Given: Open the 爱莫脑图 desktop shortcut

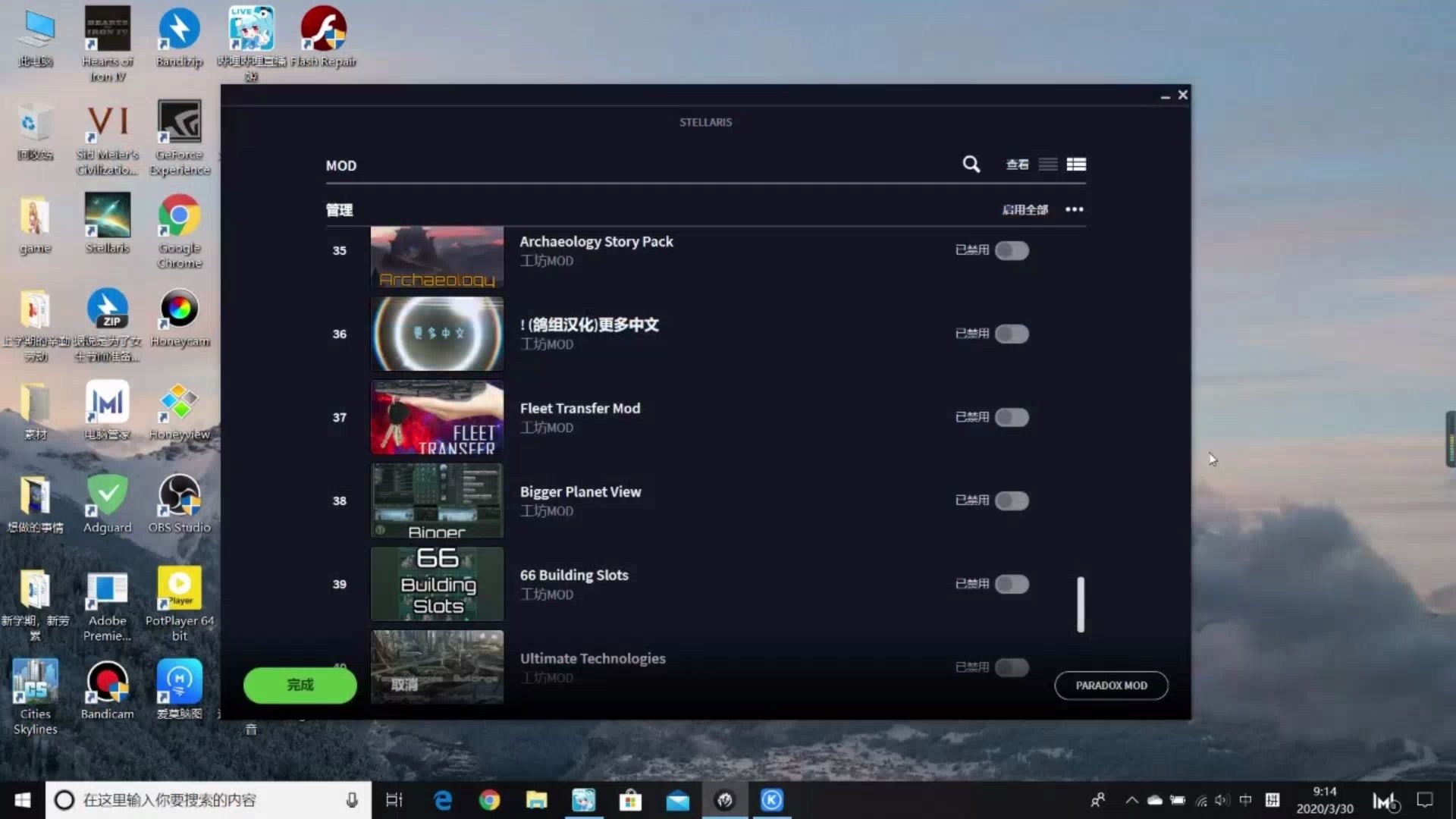Looking at the screenshot, I should tap(180, 690).
